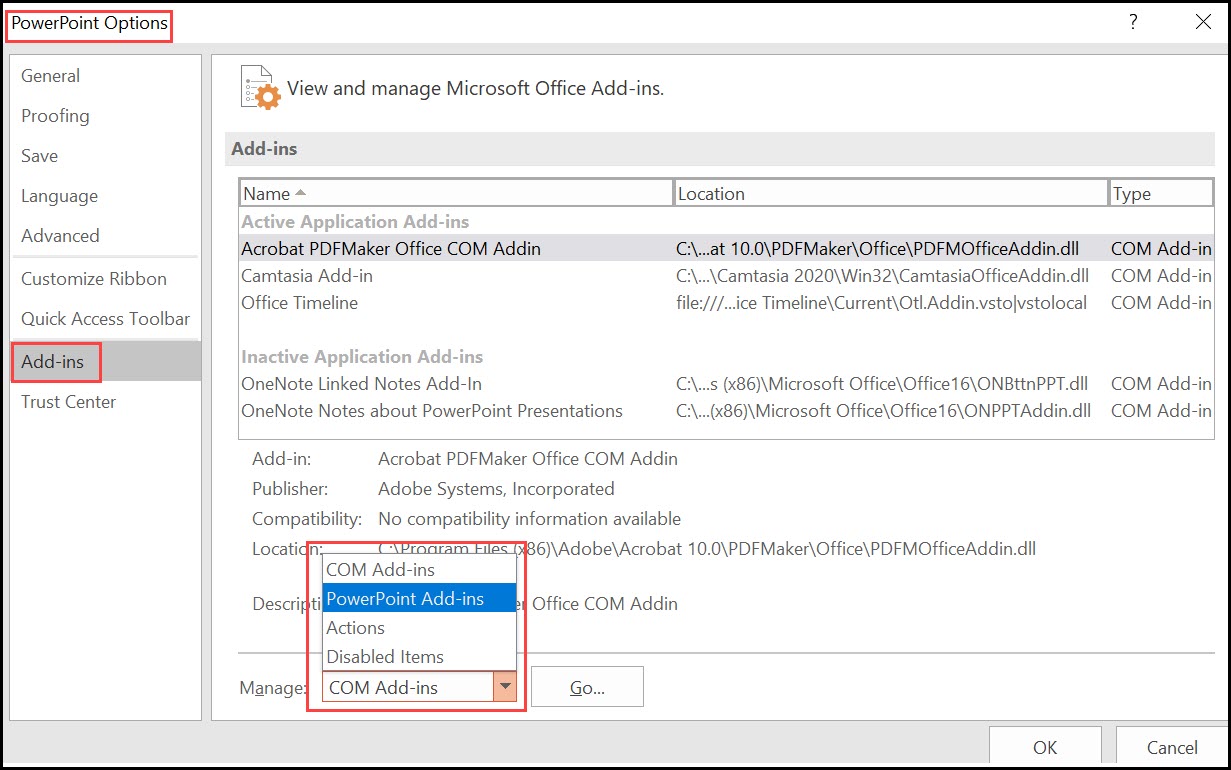
Task: Click the CamtasiaOfficeAddin.dll location cell
Action: [883, 276]
